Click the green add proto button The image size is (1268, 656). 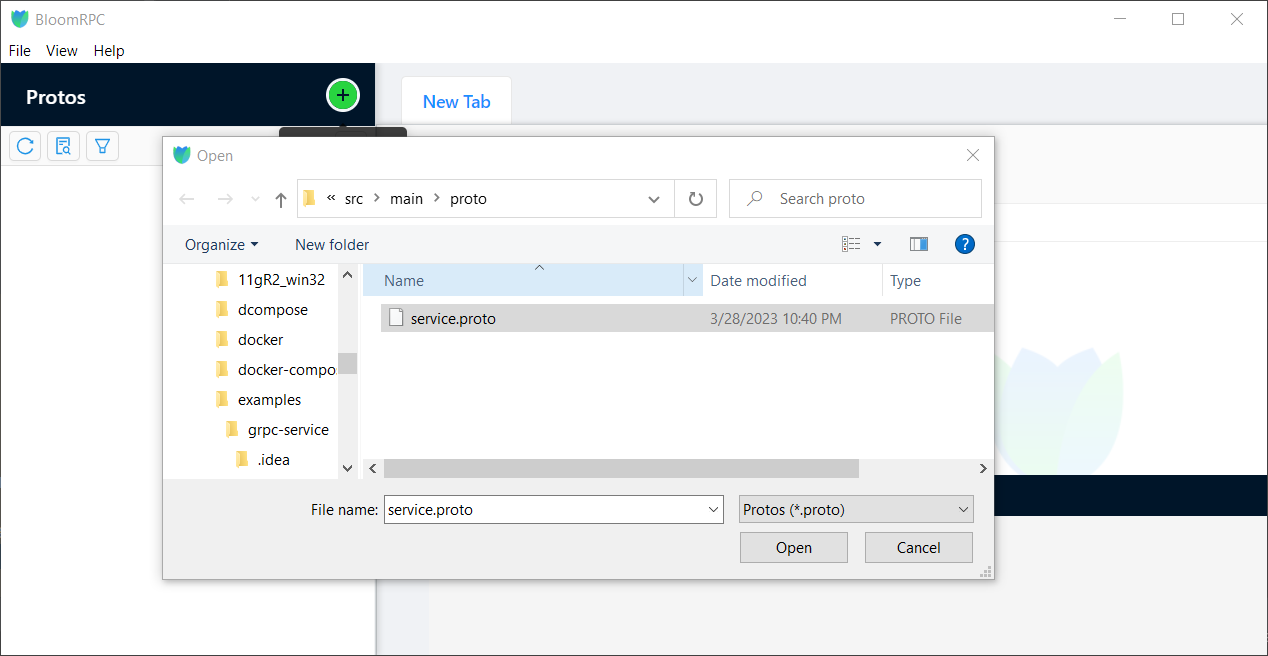343,95
